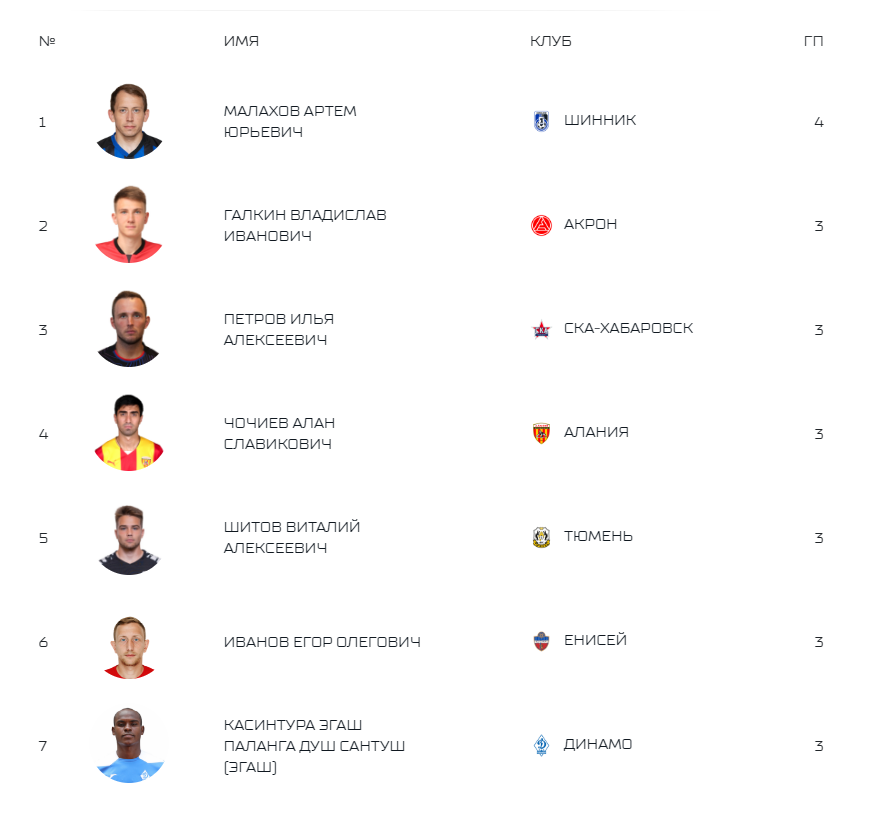
Task: Go to club page ДИНАМО
Action: tap(598, 744)
